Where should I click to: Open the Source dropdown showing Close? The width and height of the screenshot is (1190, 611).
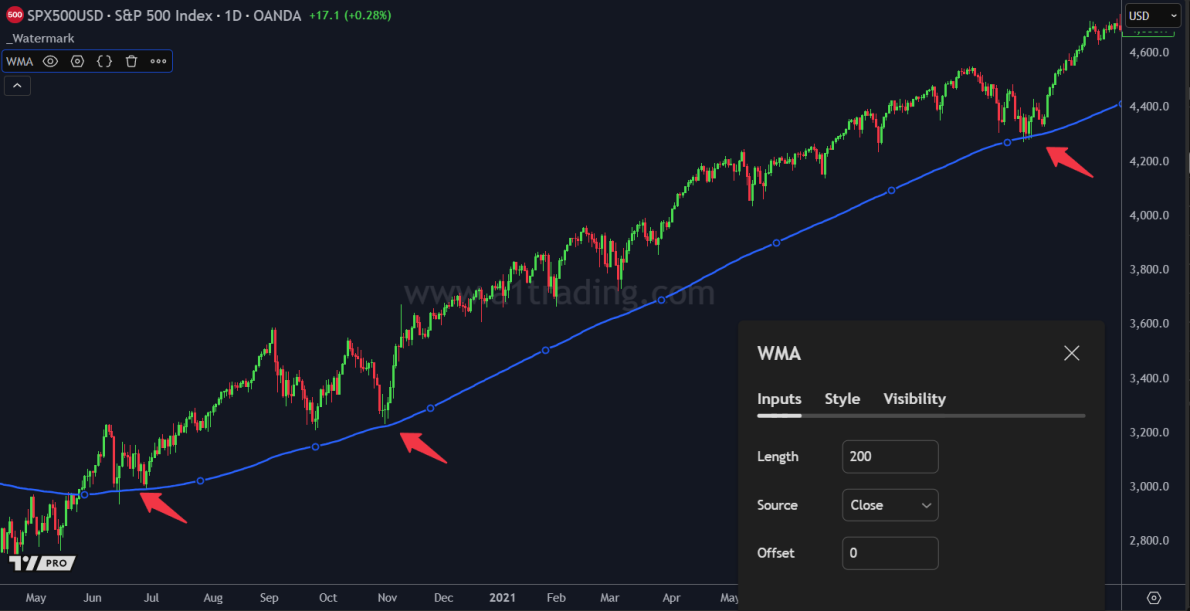click(x=889, y=505)
